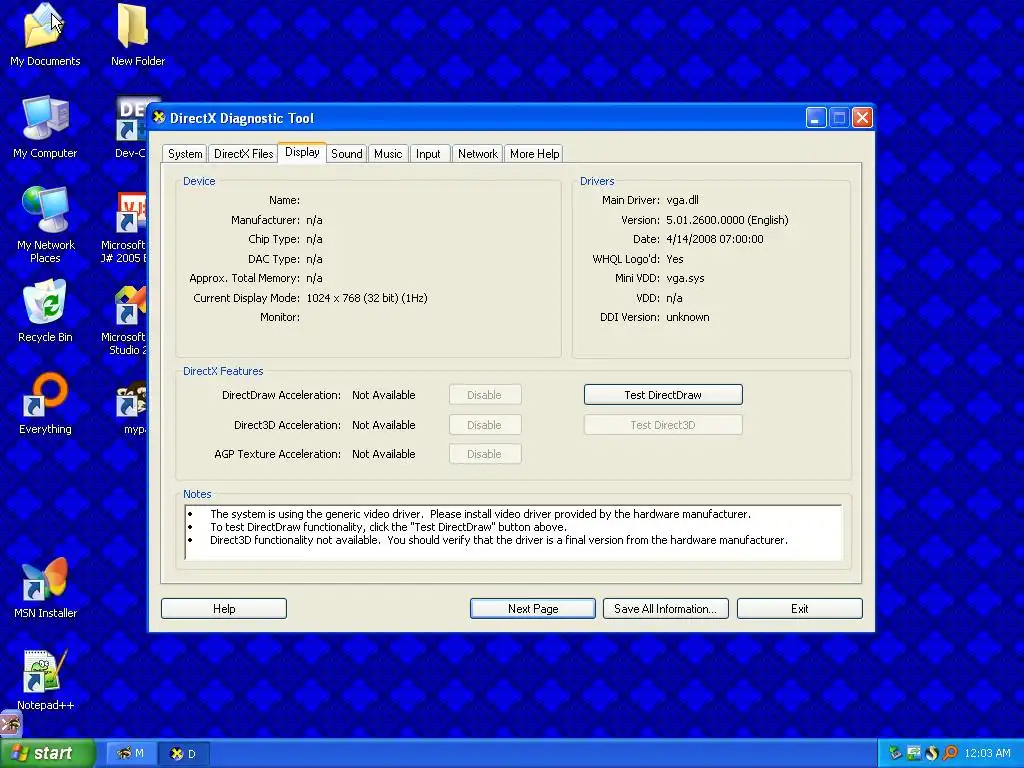Click Disable beside DirectDraw Acceleration
Viewport: 1024px width, 768px height.
pos(485,394)
